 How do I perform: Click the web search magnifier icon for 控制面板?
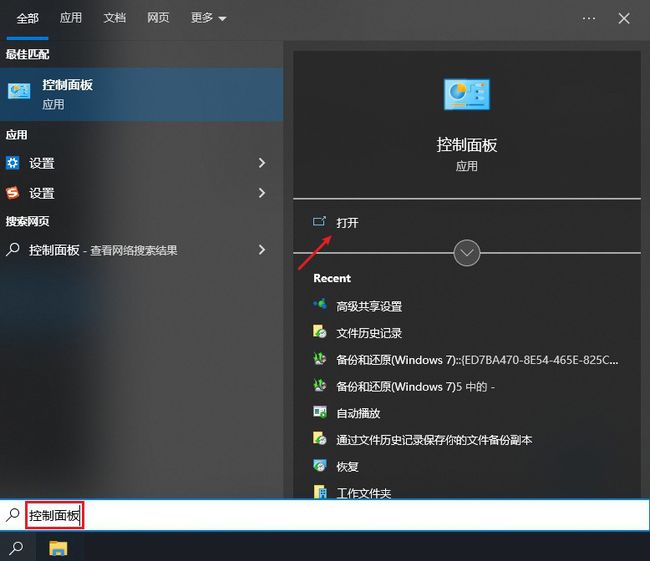point(13,250)
